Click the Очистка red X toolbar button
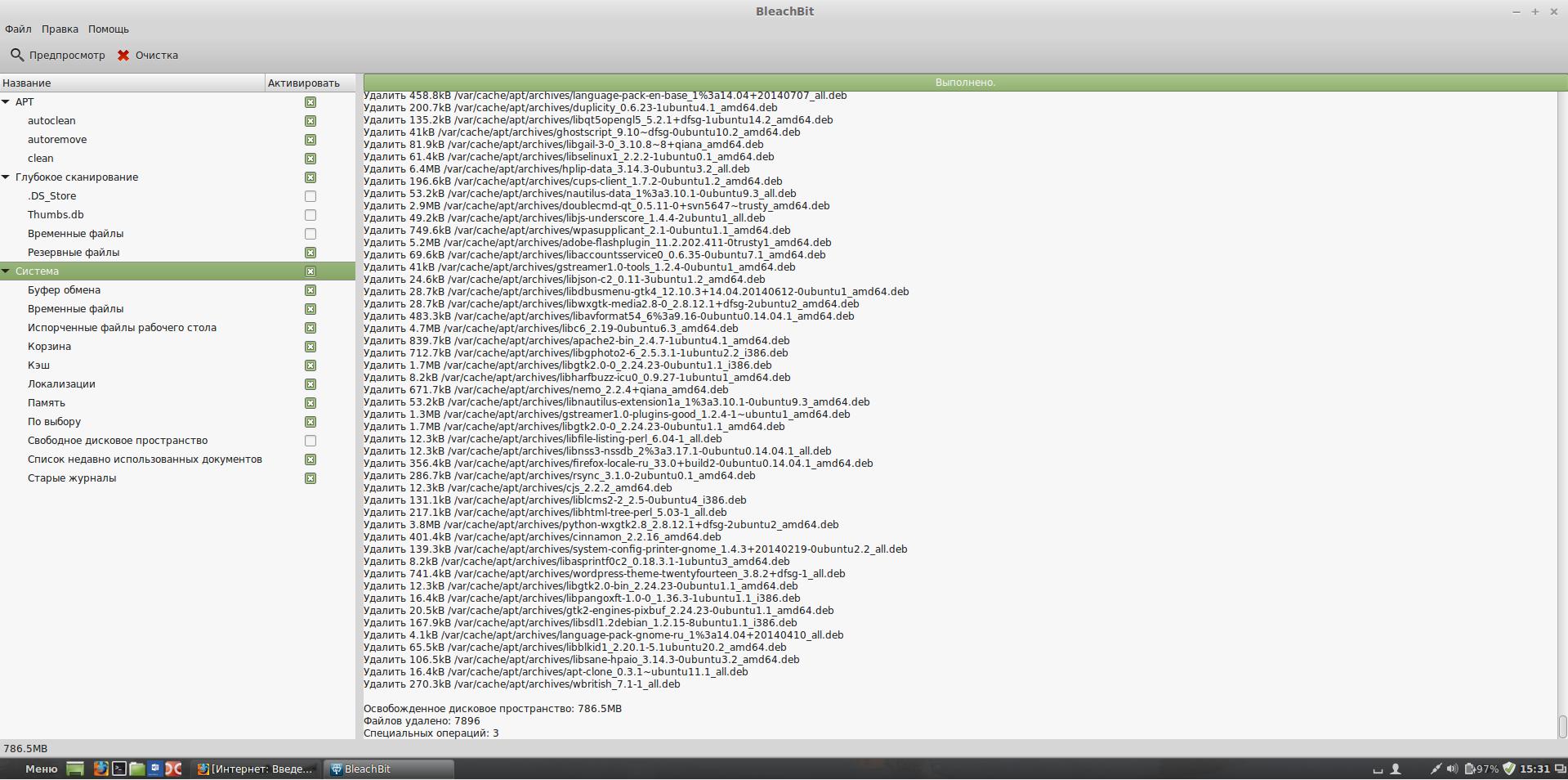Screen dimensions: 1568x780 click(148, 56)
